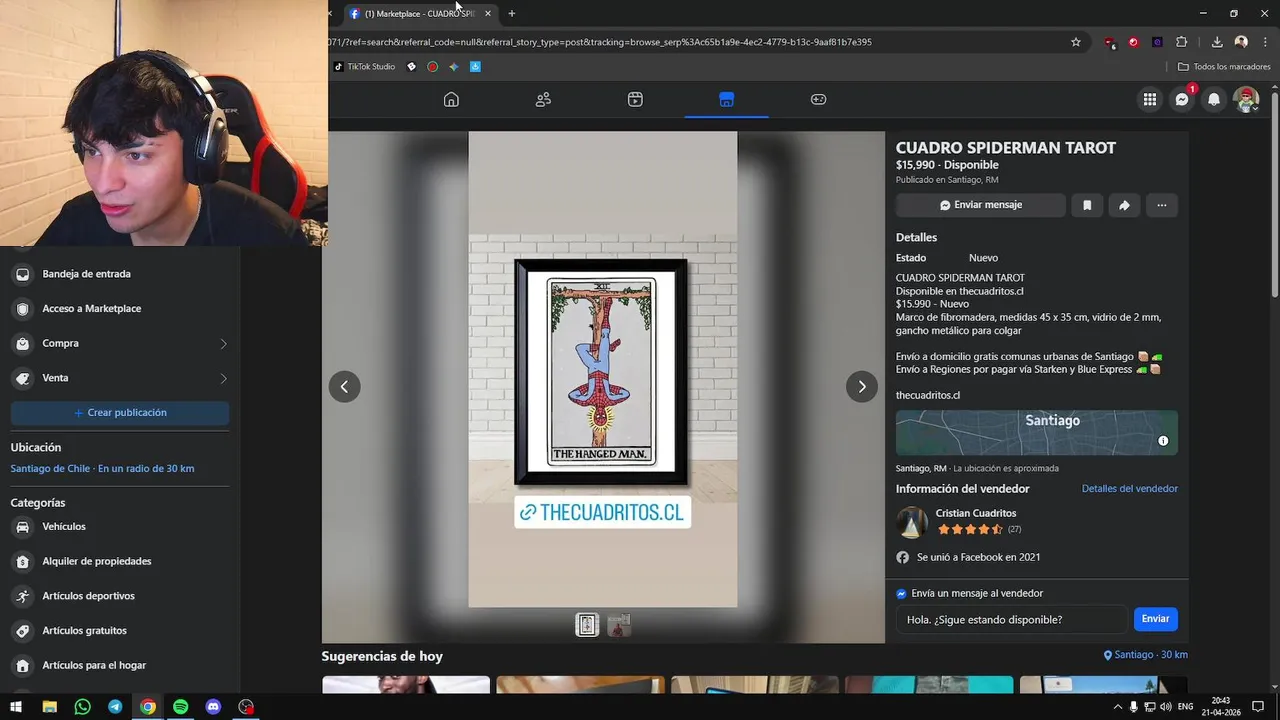1280x720 pixels.
Task: Expand the Compra section
Action: (120, 343)
